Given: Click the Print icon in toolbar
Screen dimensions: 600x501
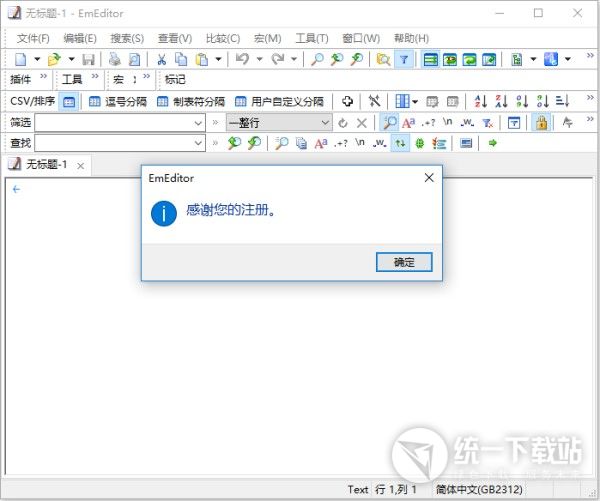Looking at the screenshot, I should coord(114,59).
